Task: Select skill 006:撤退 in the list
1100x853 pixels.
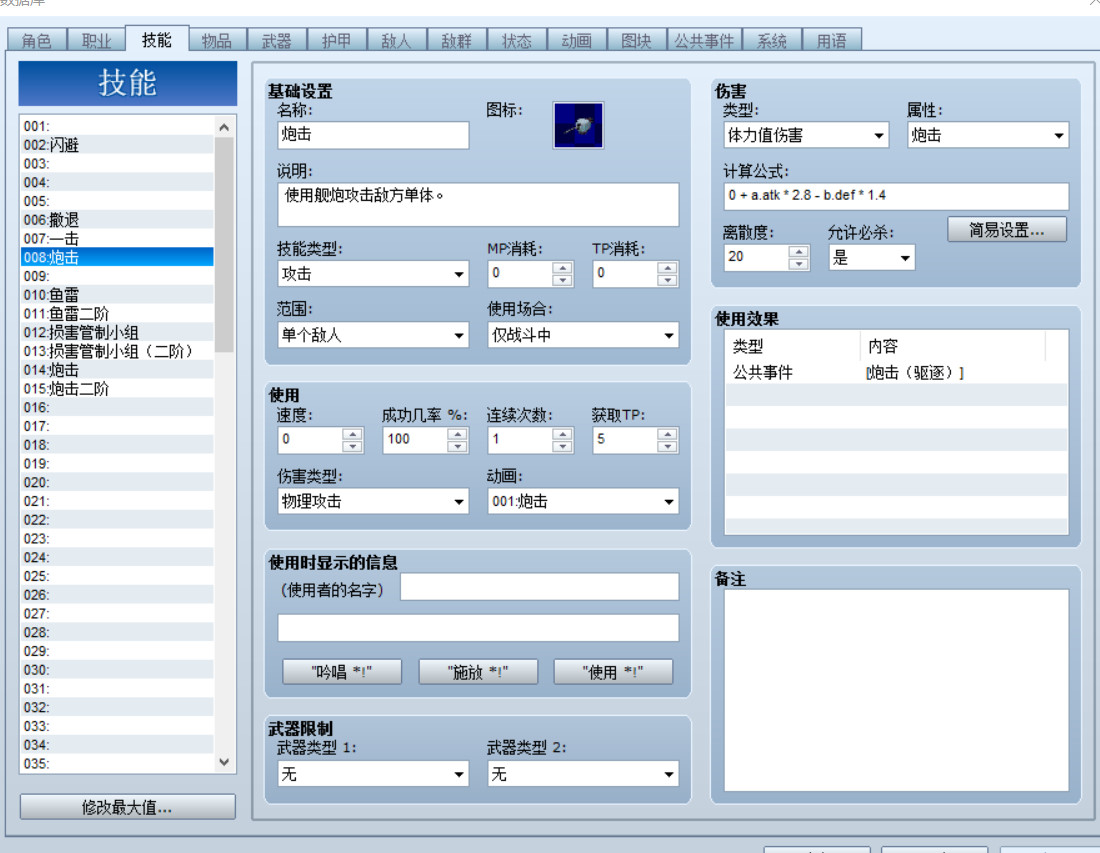Action: click(x=118, y=220)
